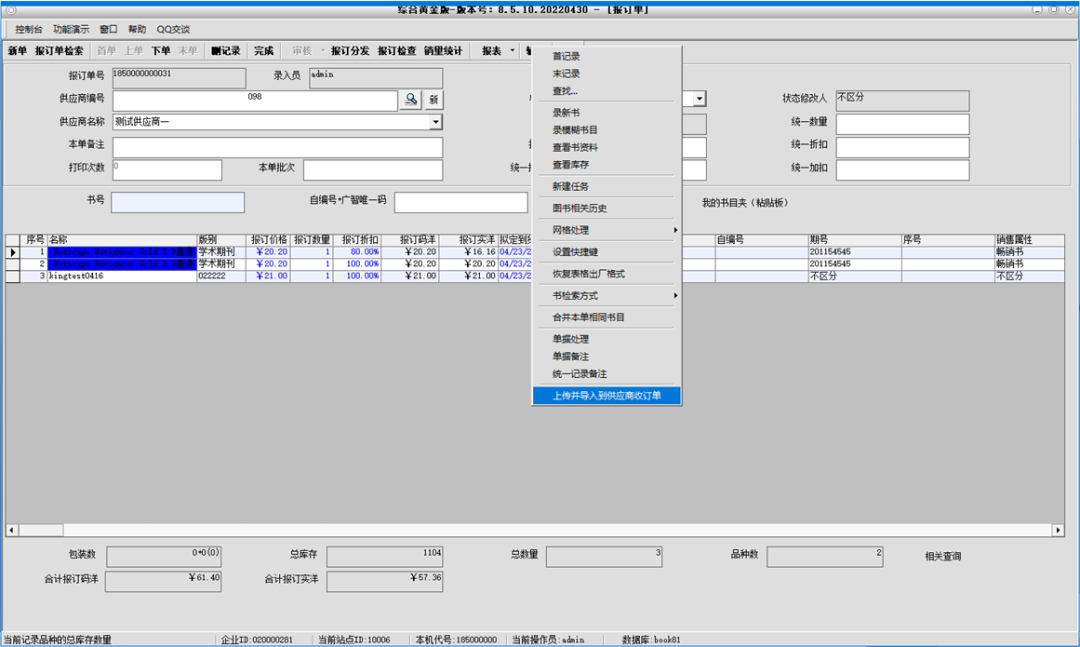Click 我的书目夹（粘贴板）link

(x=745, y=203)
